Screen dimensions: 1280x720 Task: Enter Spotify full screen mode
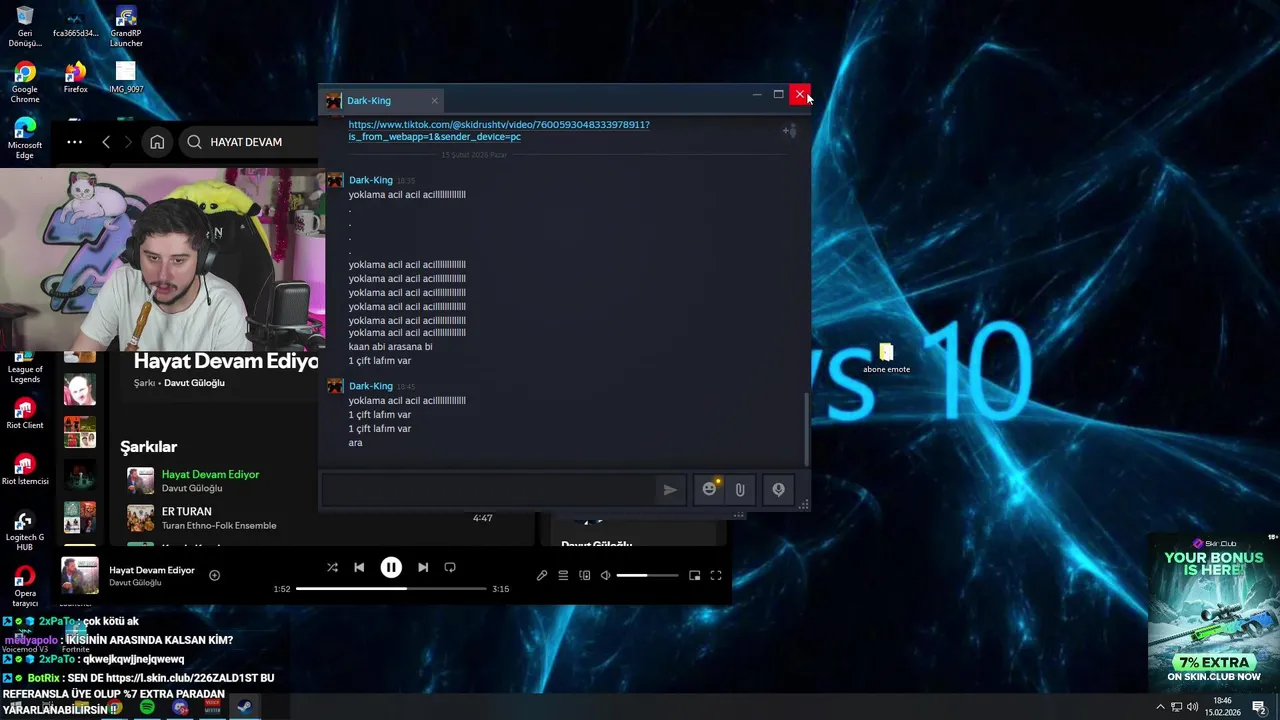(x=716, y=575)
